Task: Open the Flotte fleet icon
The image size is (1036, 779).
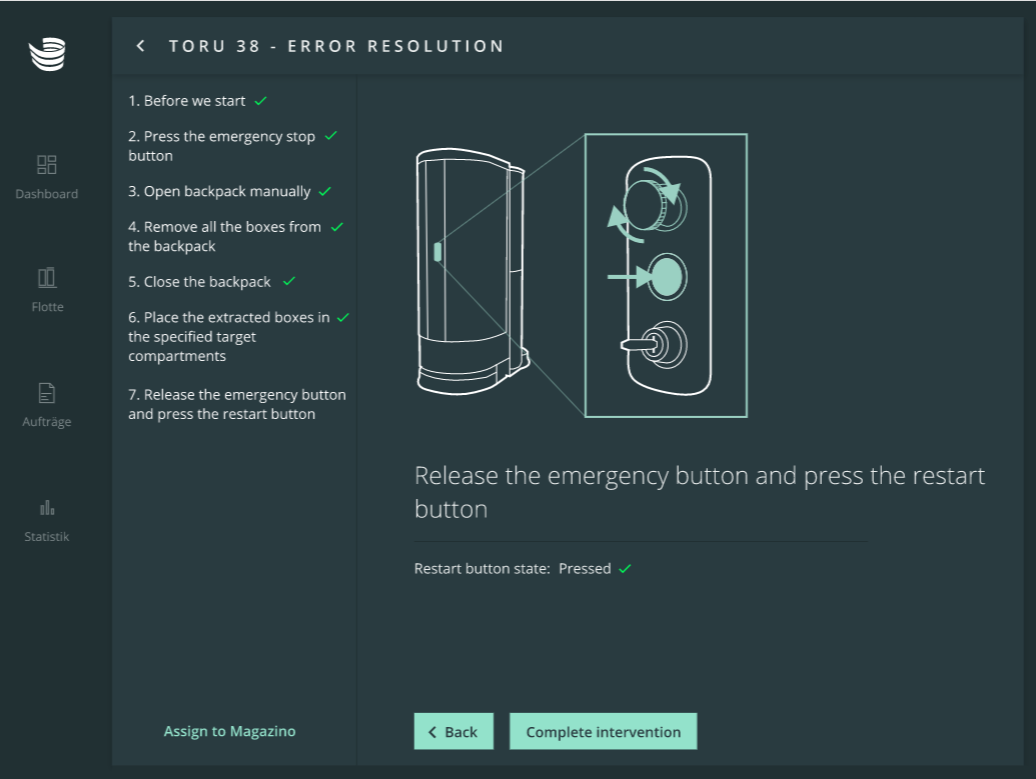Action: [47, 278]
